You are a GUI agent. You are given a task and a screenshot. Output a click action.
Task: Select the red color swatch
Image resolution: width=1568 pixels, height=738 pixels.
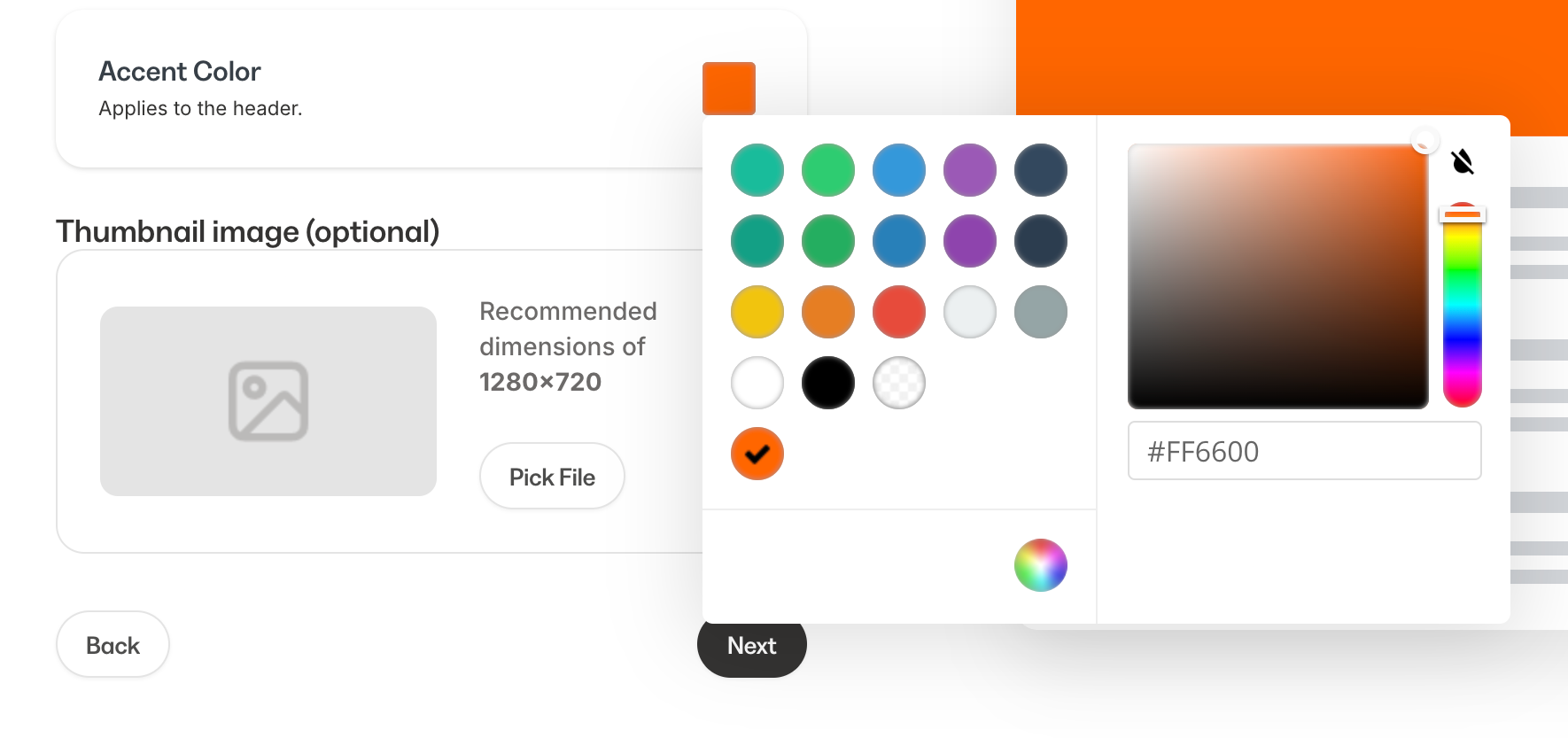[x=899, y=312]
